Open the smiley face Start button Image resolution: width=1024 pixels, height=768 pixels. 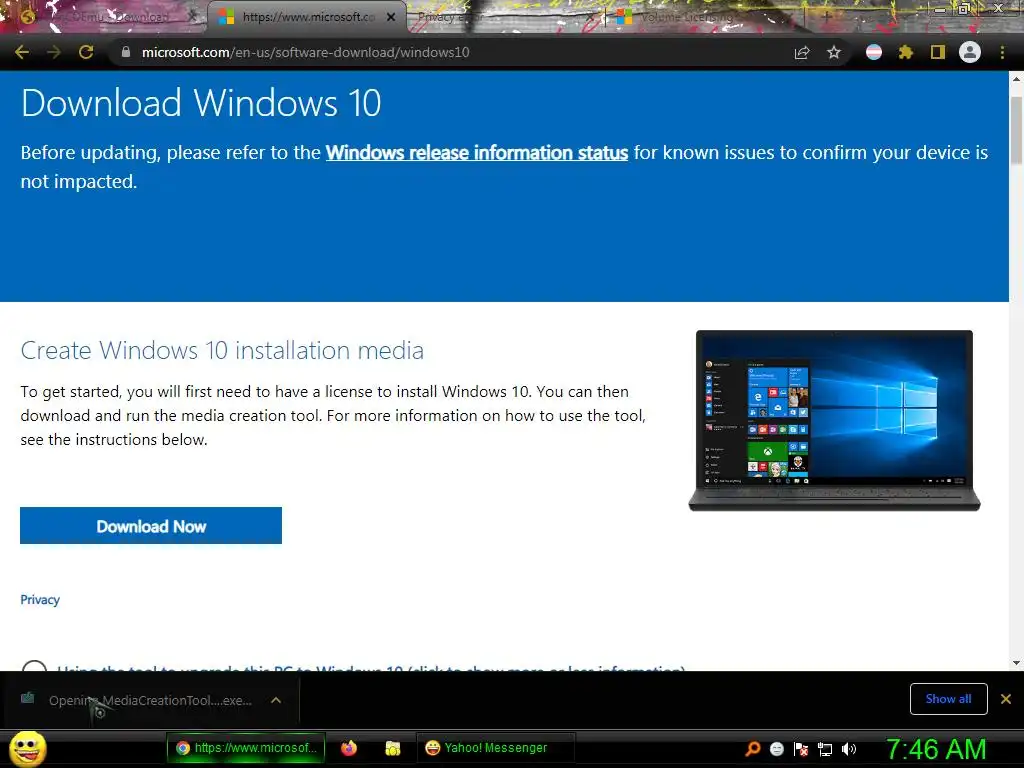coord(27,748)
